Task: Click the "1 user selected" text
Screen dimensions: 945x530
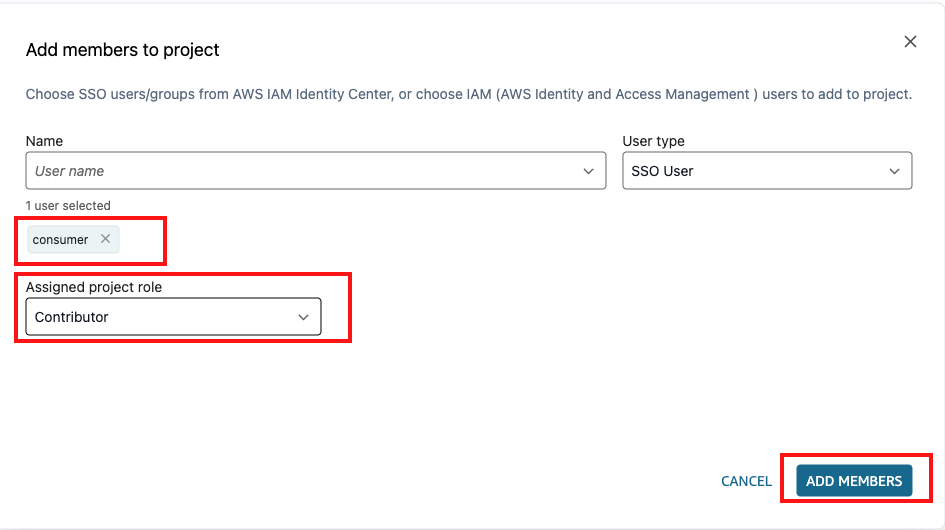Action: coord(68,205)
